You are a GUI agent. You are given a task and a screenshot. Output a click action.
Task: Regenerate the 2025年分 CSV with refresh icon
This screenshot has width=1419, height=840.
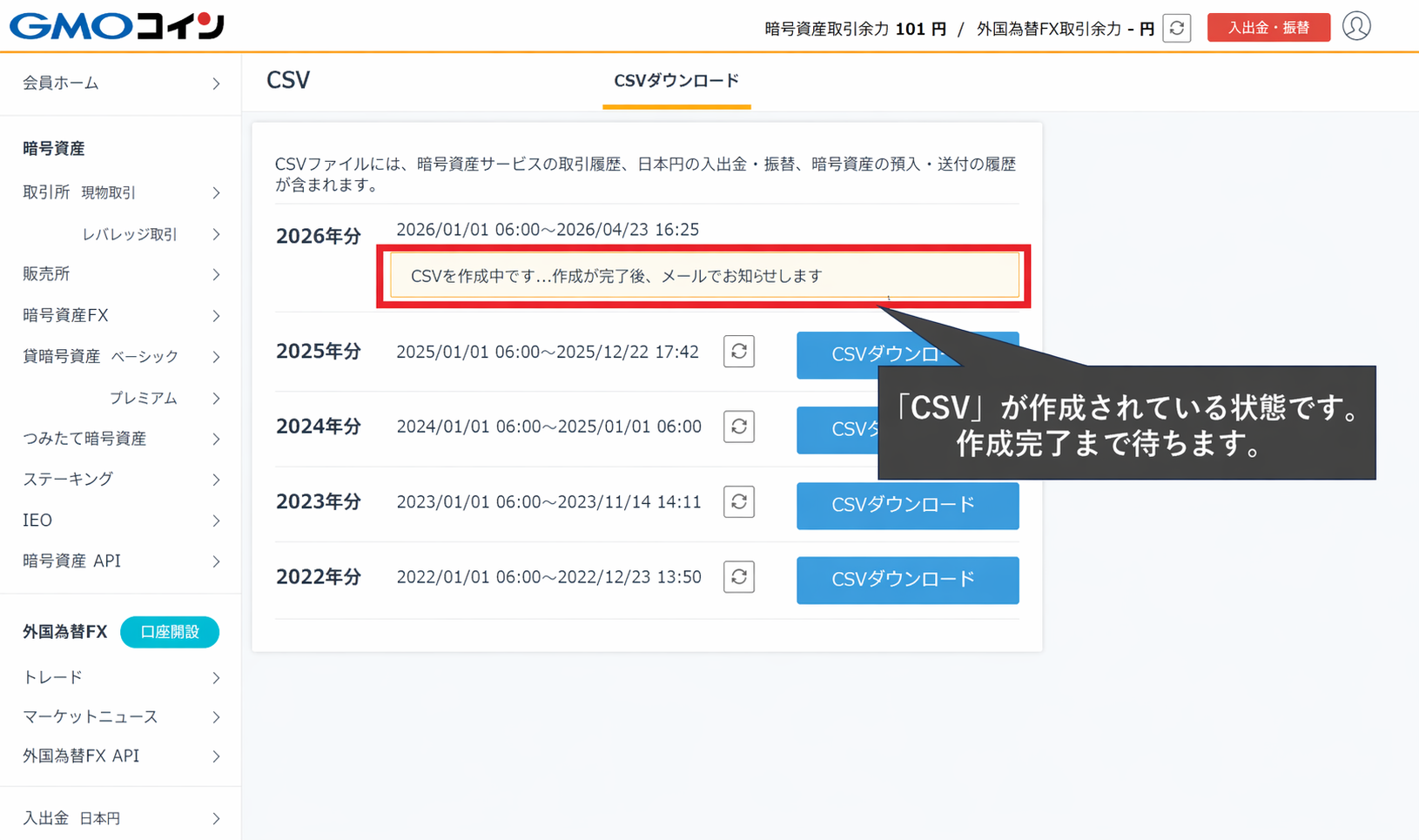click(739, 352)
